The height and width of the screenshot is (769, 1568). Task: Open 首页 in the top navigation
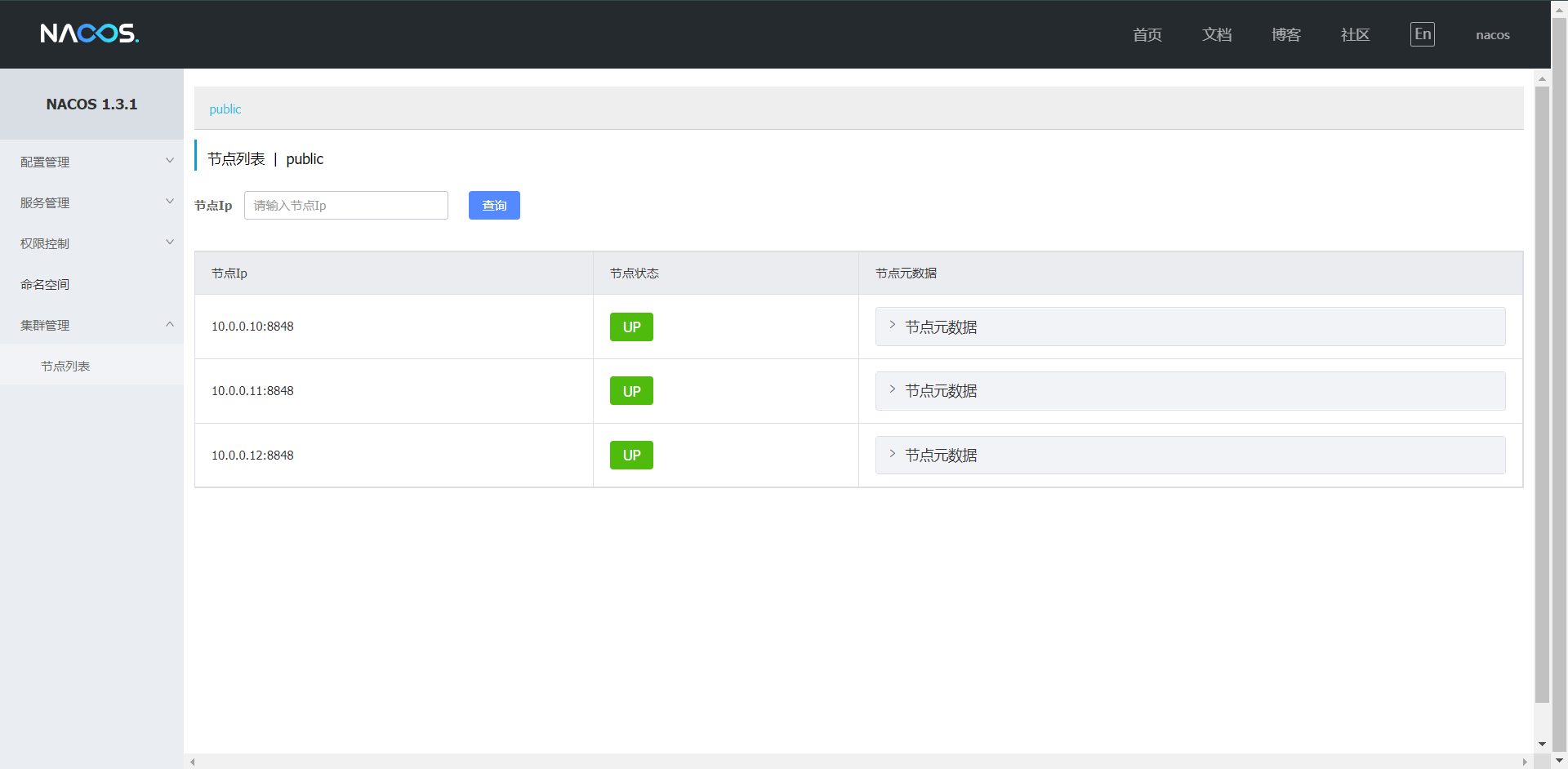tap(1147, 34)
